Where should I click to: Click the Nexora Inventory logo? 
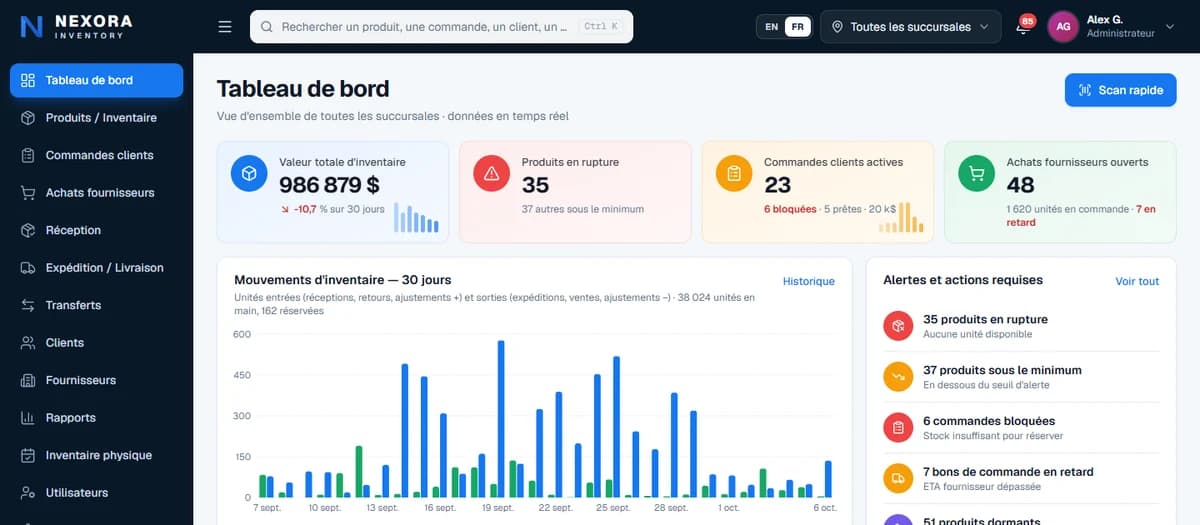point(75,26)
